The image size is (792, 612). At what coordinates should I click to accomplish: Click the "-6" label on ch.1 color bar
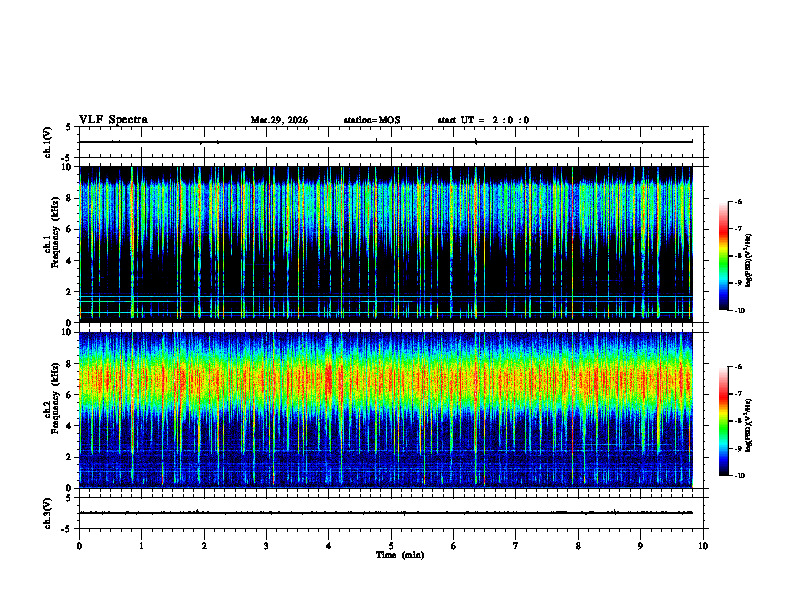(x=738, y=201)
